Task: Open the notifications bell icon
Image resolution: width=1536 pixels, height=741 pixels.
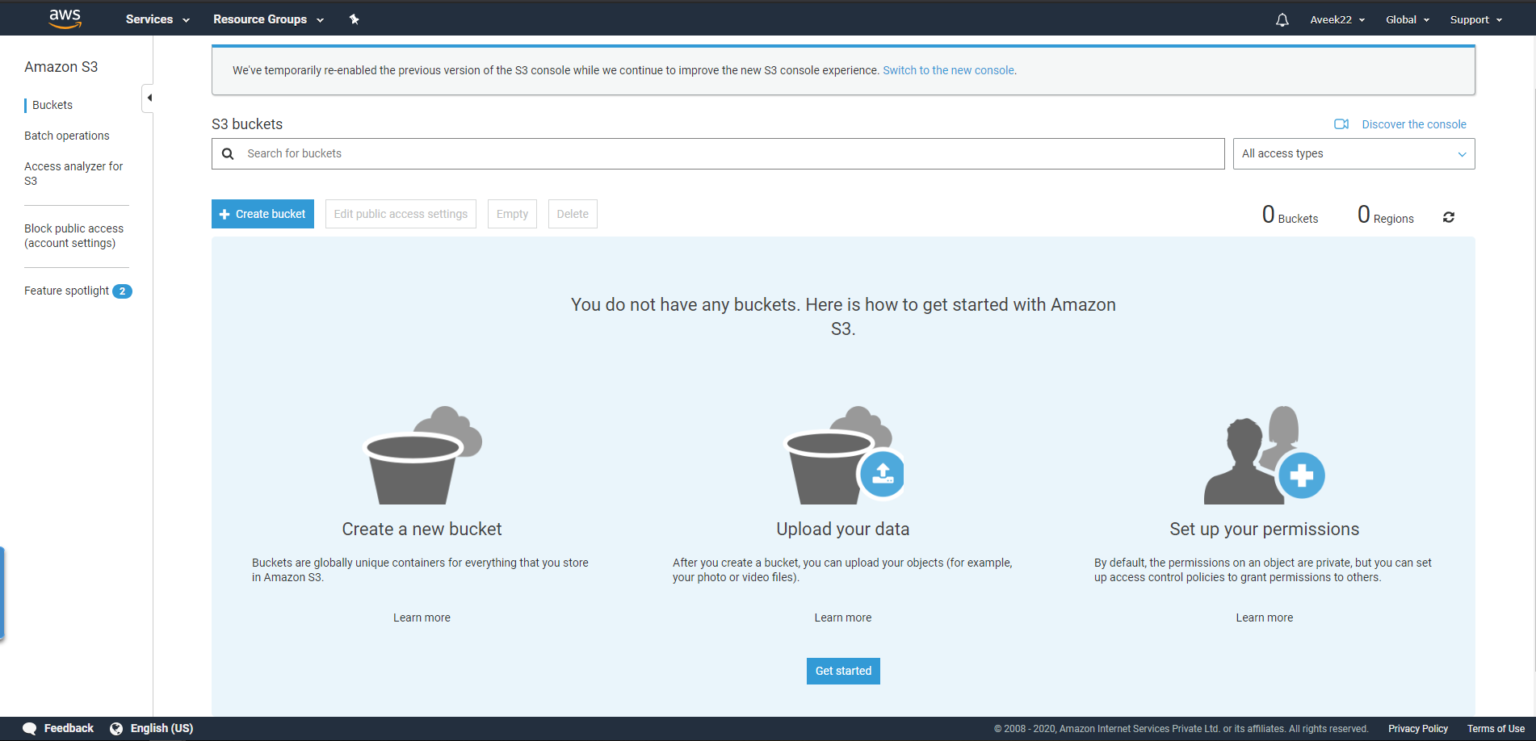Action: pyautogui.click(x=1282, y=18)
